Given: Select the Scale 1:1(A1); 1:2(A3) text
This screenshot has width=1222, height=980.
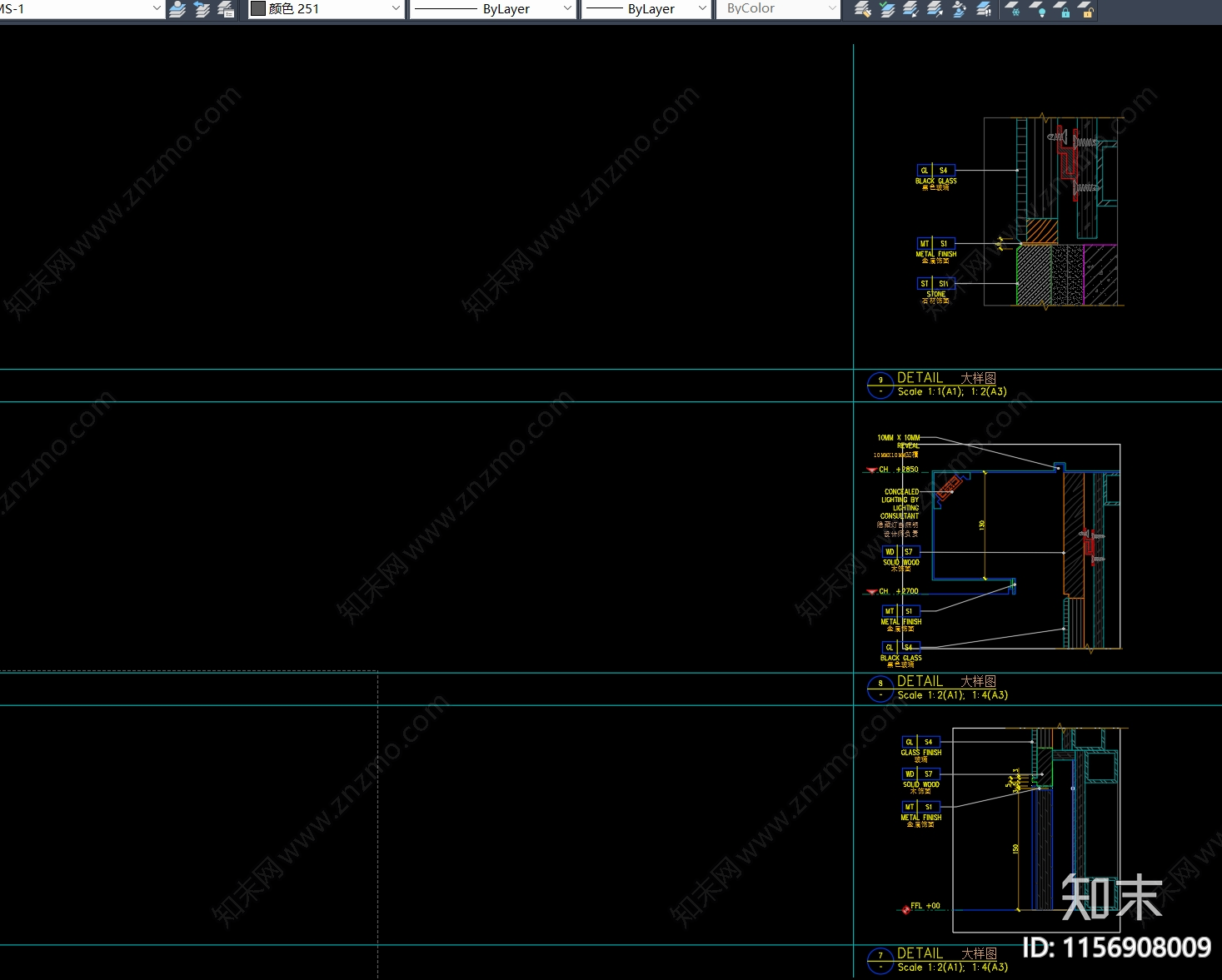Looking at the screenshot, I should pos(952,391).
